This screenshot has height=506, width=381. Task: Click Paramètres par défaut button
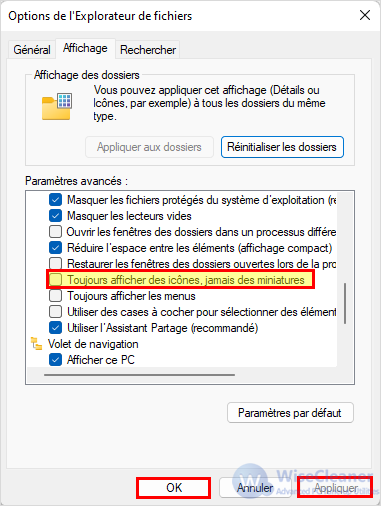(290, 413)
